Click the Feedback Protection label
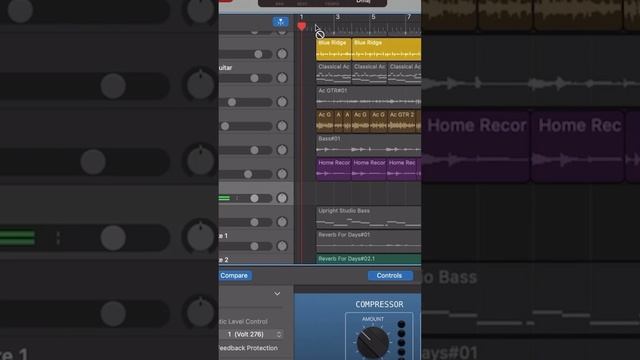This screenshot has height=360, width=640. (249, 348)
